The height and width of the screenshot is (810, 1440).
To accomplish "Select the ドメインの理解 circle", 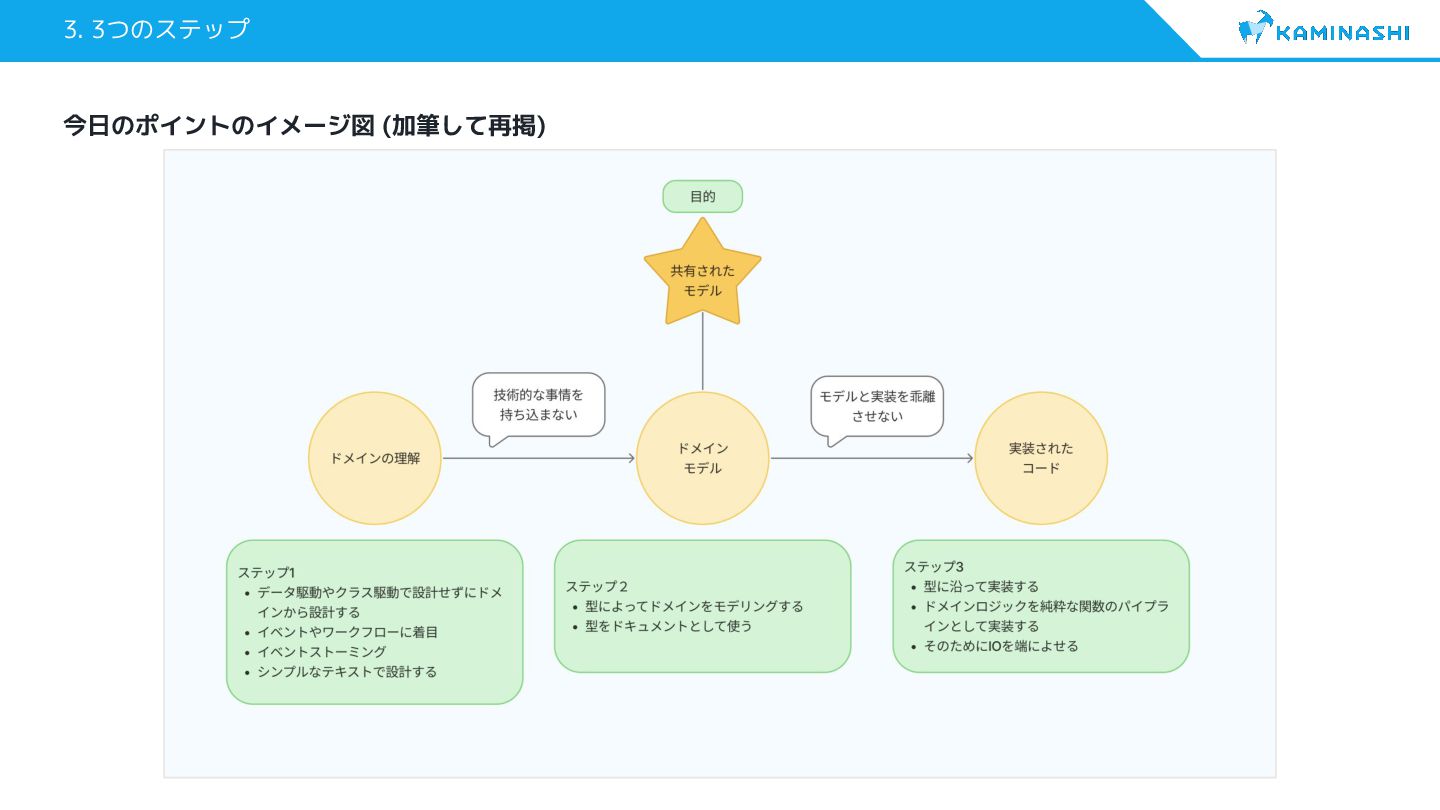I will [375, 458].
